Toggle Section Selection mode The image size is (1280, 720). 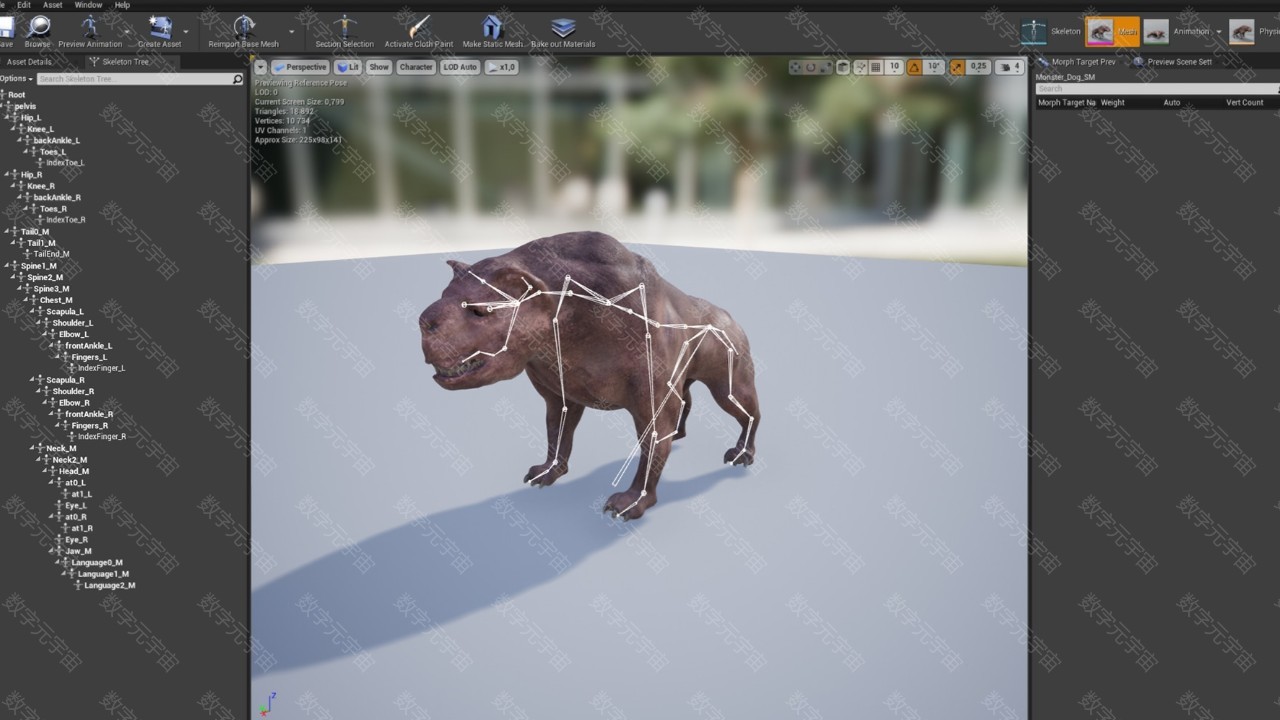[x=344, y=31]
